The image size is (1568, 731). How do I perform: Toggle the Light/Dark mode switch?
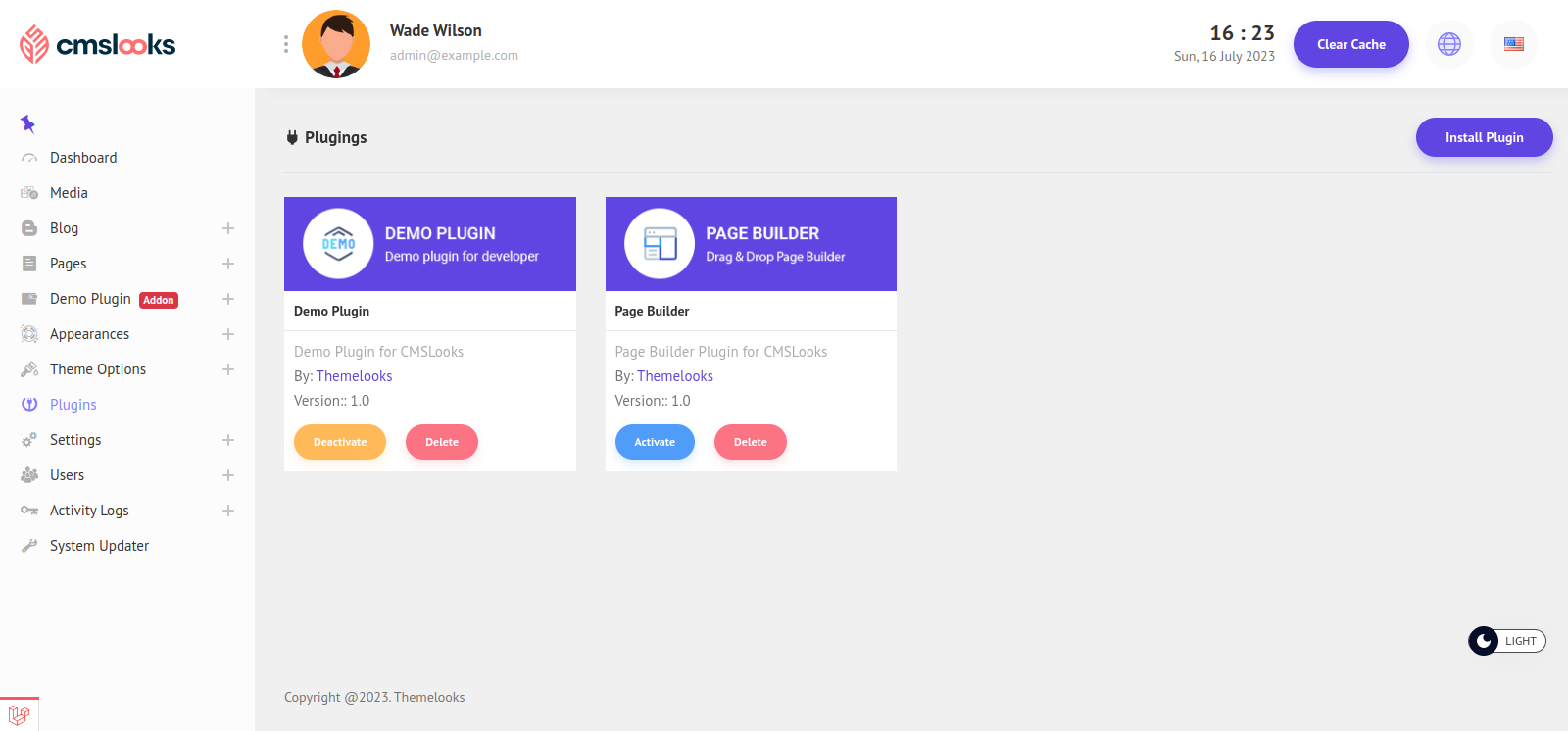1506,641
